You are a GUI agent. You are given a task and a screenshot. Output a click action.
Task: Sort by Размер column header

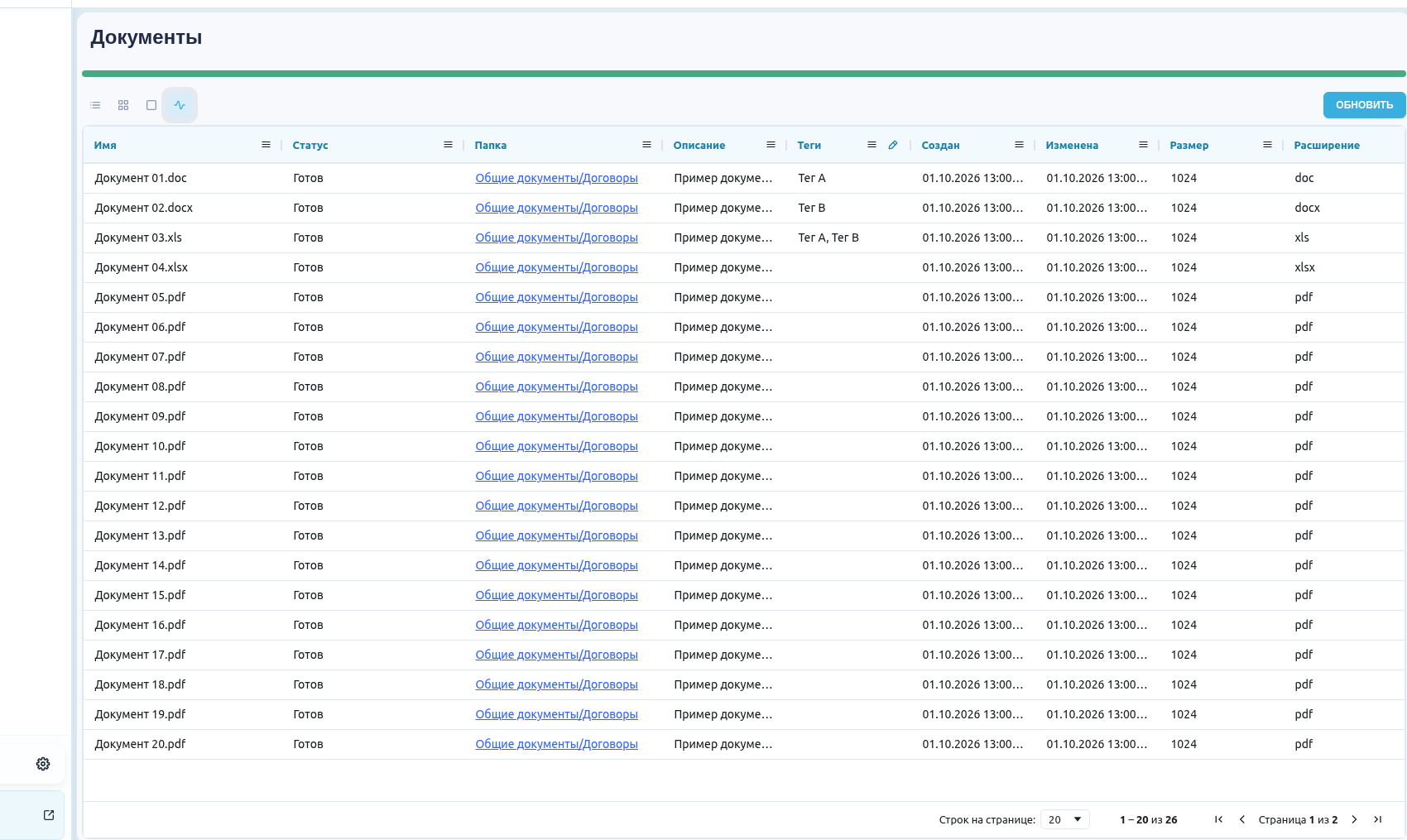point(1189,145)
